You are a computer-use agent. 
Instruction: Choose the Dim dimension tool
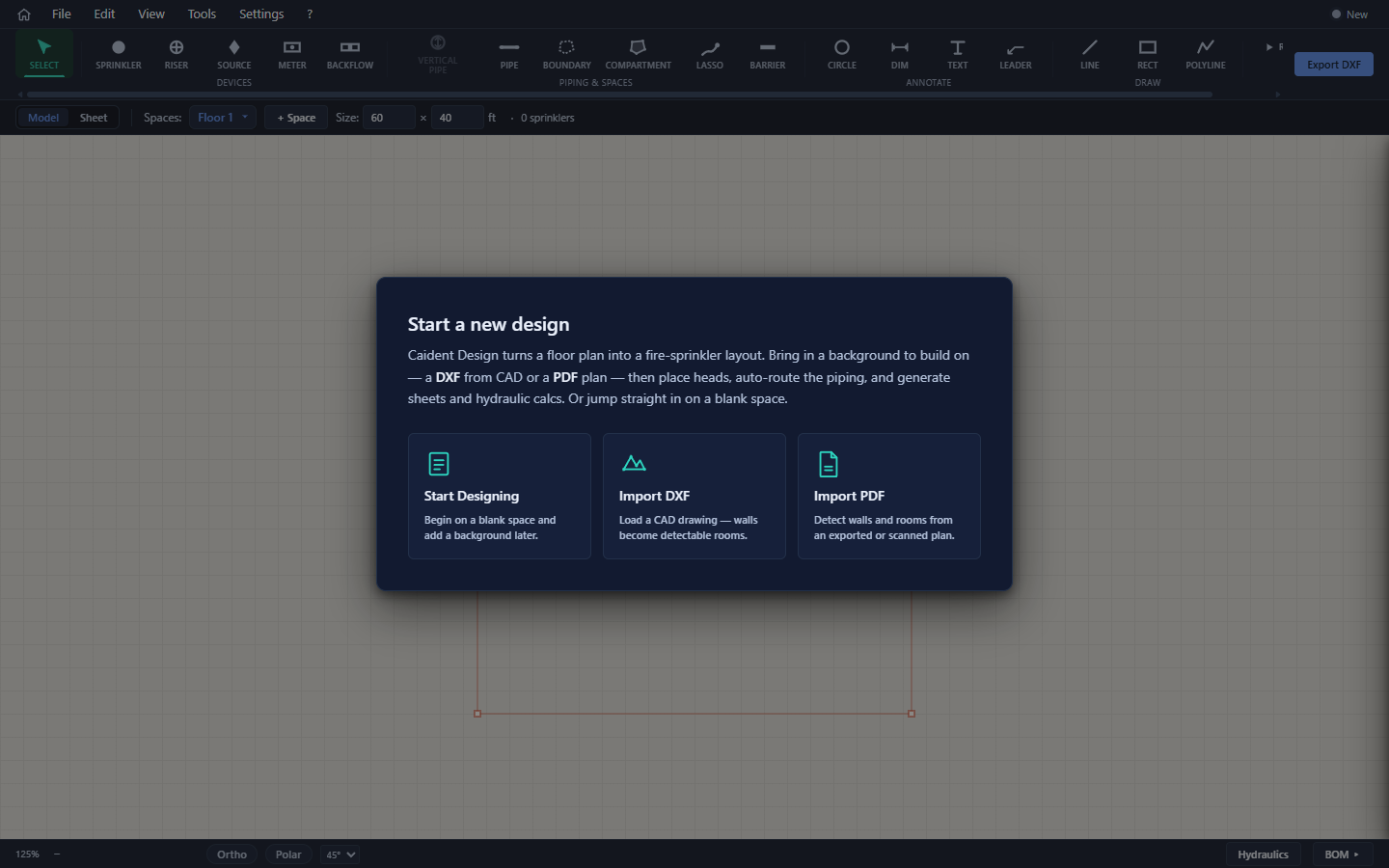click(900, 54)
